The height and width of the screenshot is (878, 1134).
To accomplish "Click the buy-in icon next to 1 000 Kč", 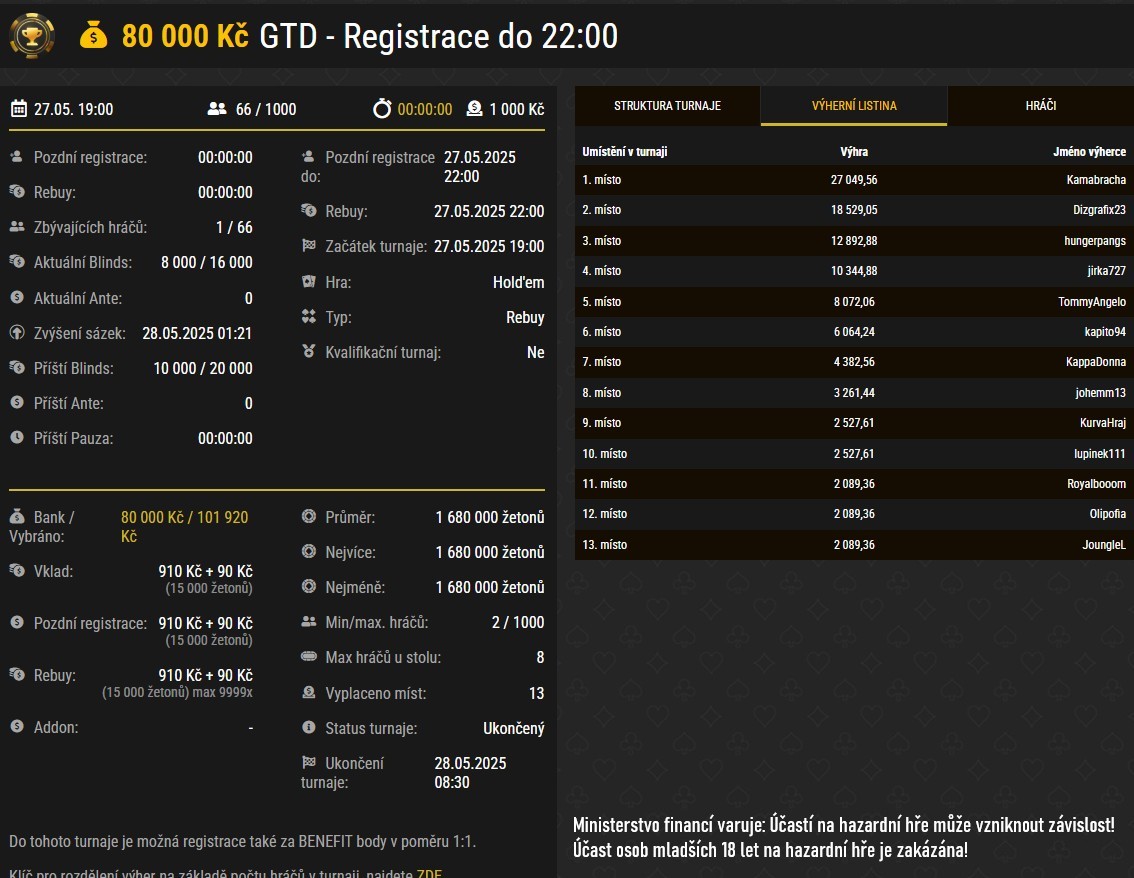I will 474,109.
